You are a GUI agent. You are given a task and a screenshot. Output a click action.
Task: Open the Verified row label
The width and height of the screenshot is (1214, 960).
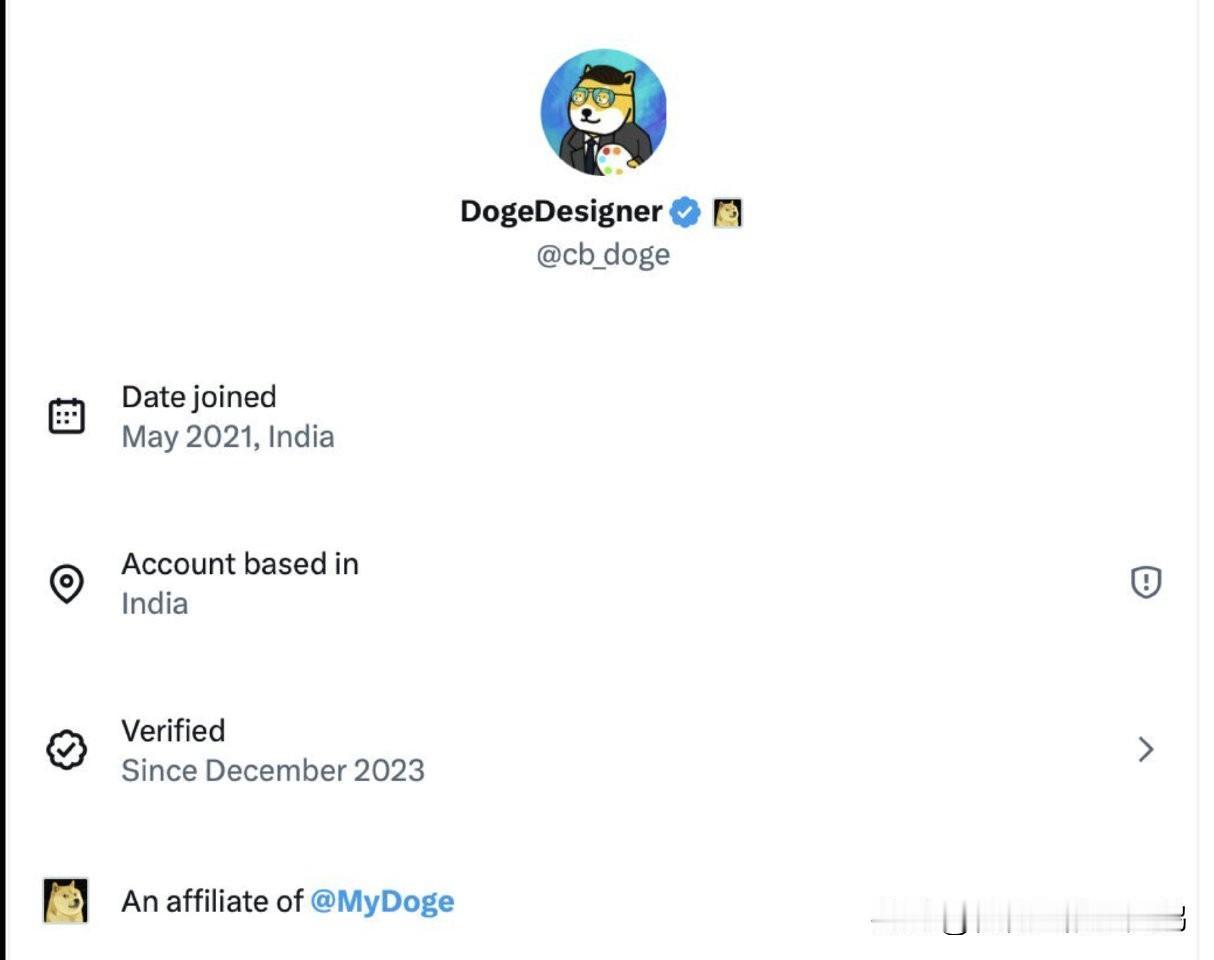pyautogui.click(x=173, y=731)
